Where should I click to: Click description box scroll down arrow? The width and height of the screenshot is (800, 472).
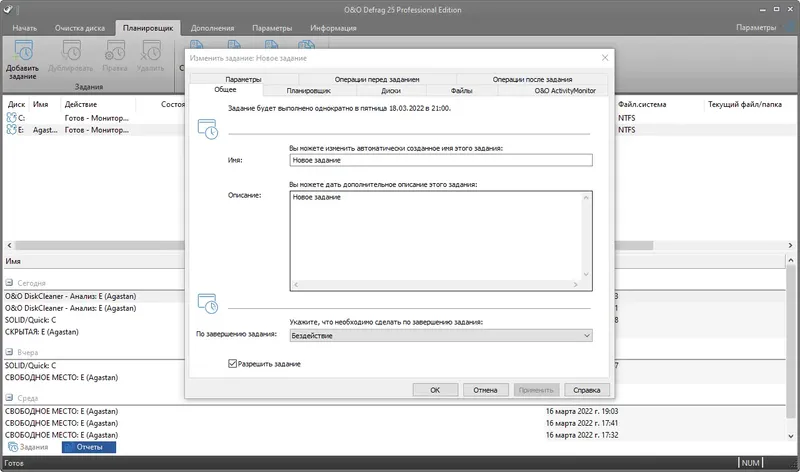[x=586, y=275]
